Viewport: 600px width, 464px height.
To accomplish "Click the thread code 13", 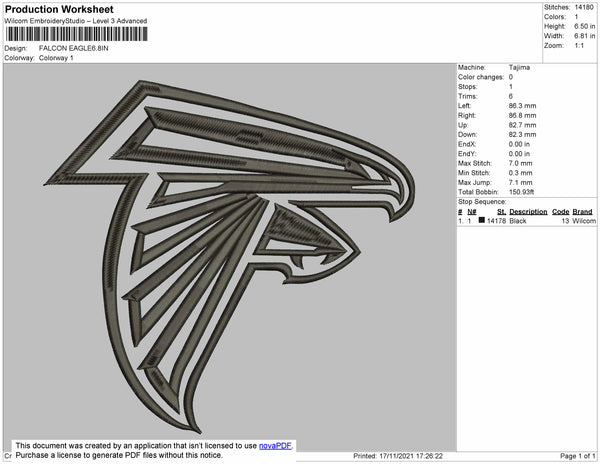I will 566,221.
